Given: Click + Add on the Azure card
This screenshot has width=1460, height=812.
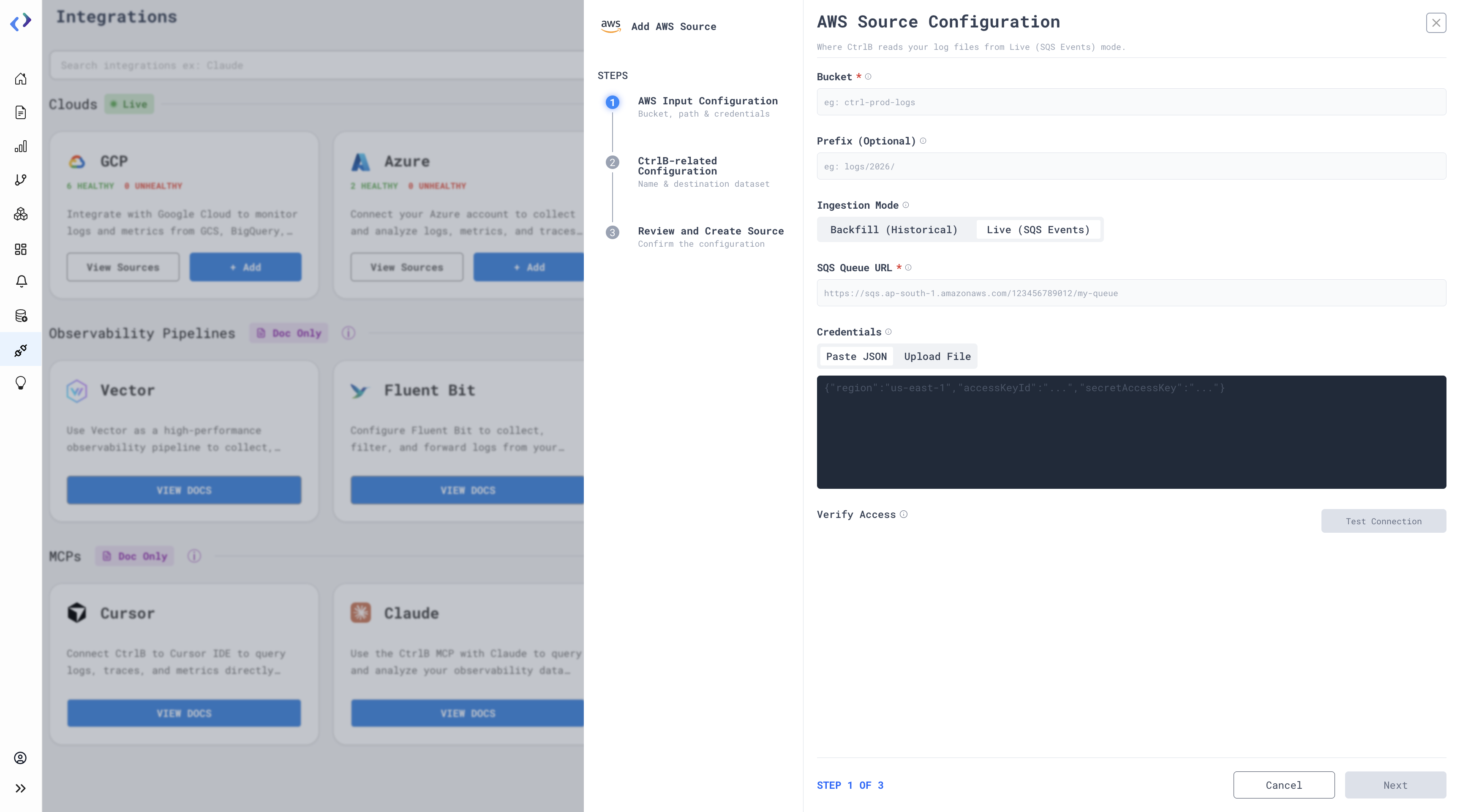Looking at the screenshot, I should [x=529, y=267].
